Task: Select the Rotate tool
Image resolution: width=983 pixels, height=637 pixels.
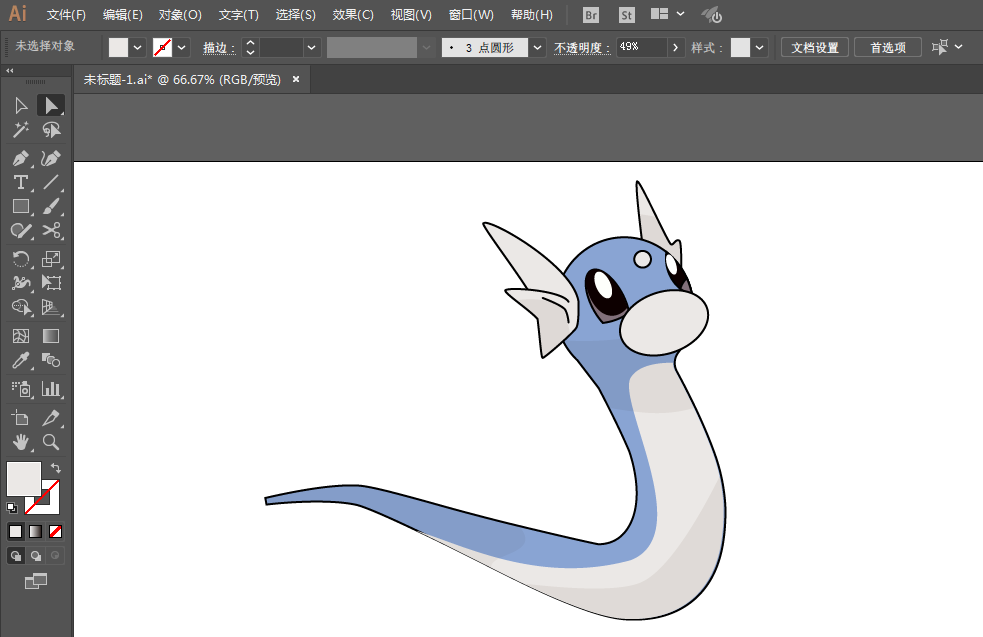Action: [x=21, y=258]
